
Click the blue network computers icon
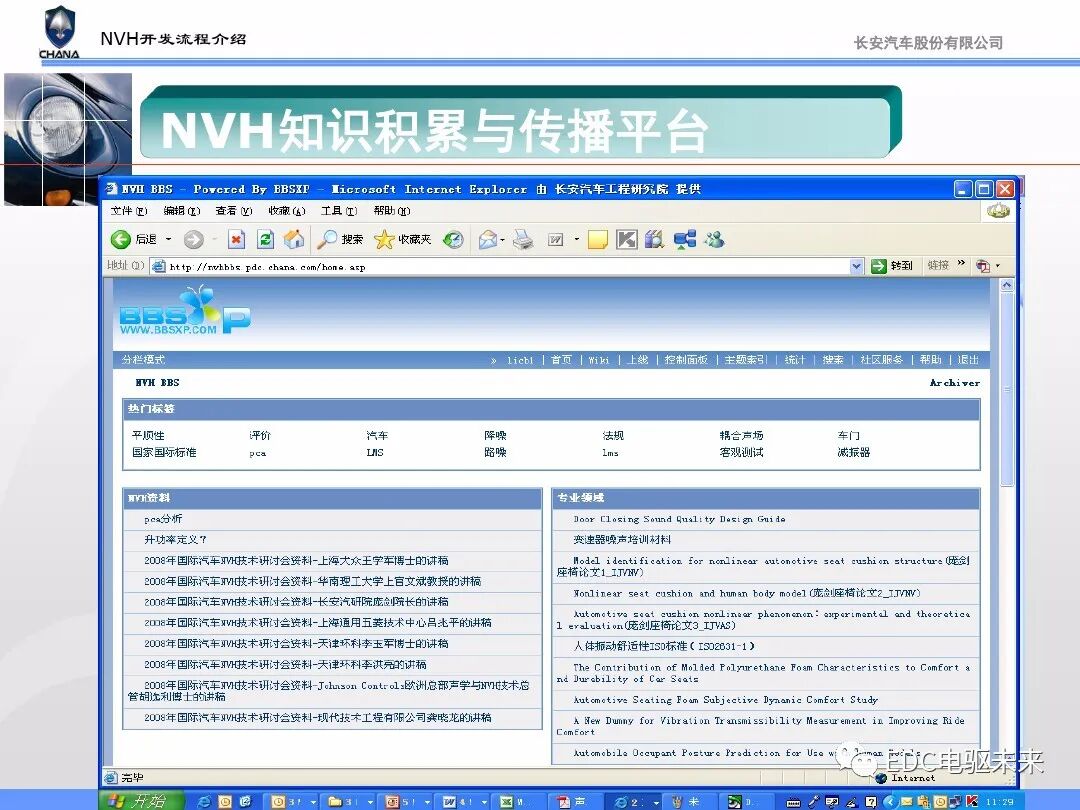(685, 240)
